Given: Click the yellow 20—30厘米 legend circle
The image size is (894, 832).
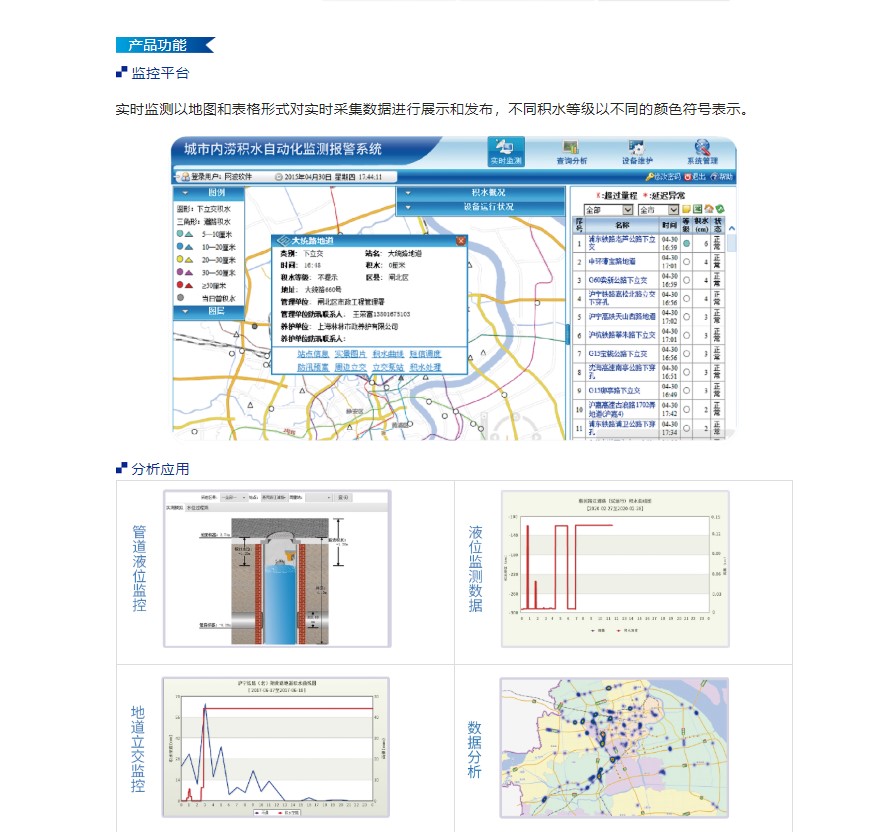Looking at the screenshot, I should (180, 259).
